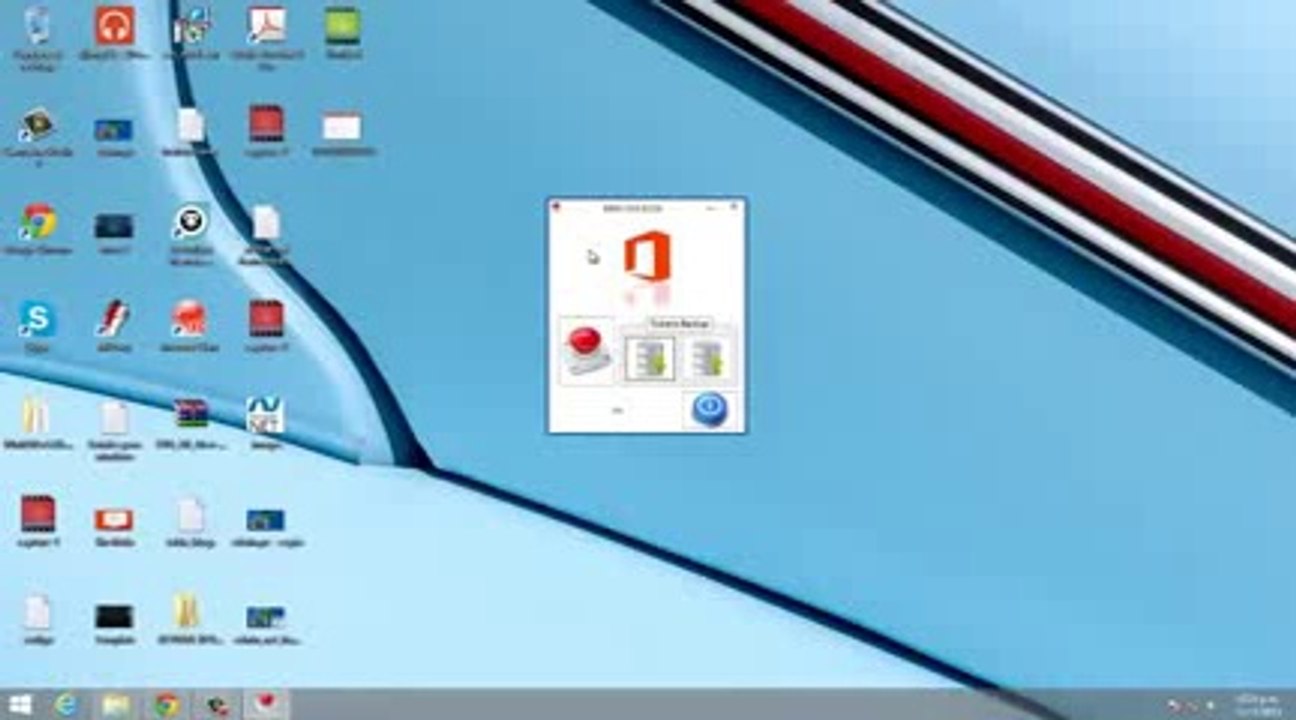Viewport: 1296px width, 720px height.
Task: Launch Internet Explorer from the taskbar
Action: (67, 705)
